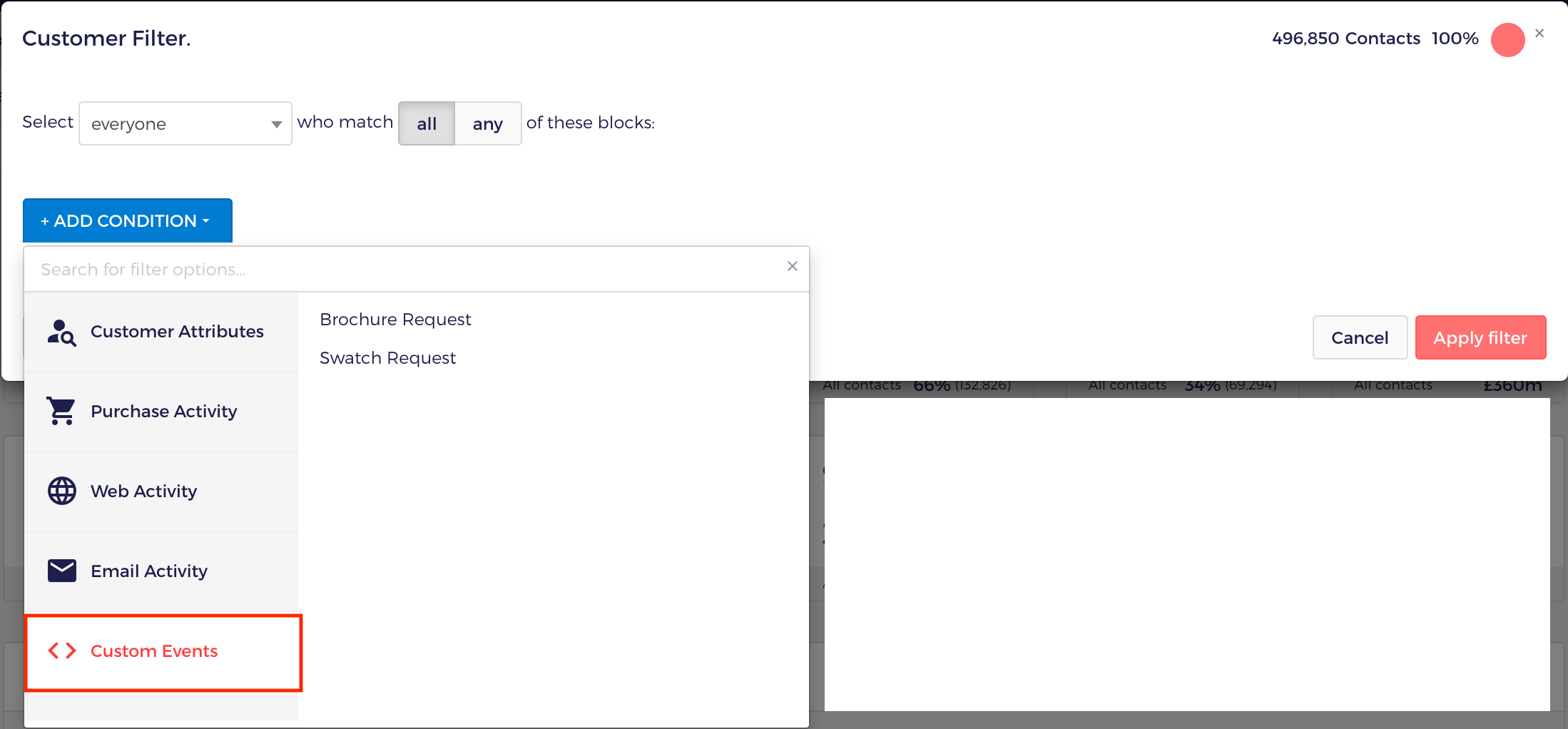The height and width of the screenshot is (729, 1568).
Task: Click the 496,850 Contacts count text
Action: [x=1346, y=39]
